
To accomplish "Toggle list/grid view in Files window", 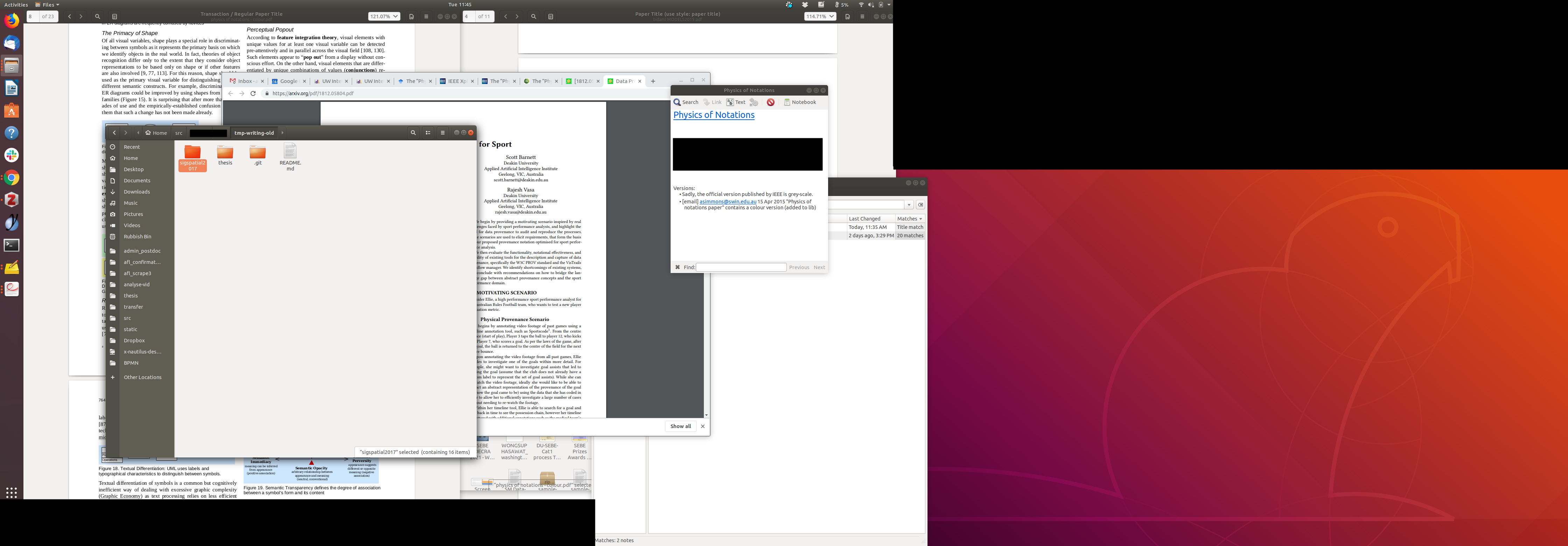I will [428, 133].
